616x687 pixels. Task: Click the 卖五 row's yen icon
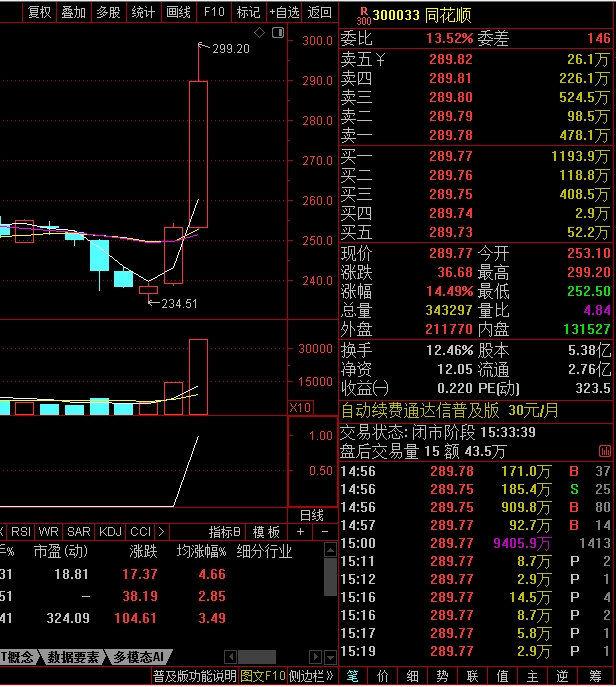[x=380, y=59]
